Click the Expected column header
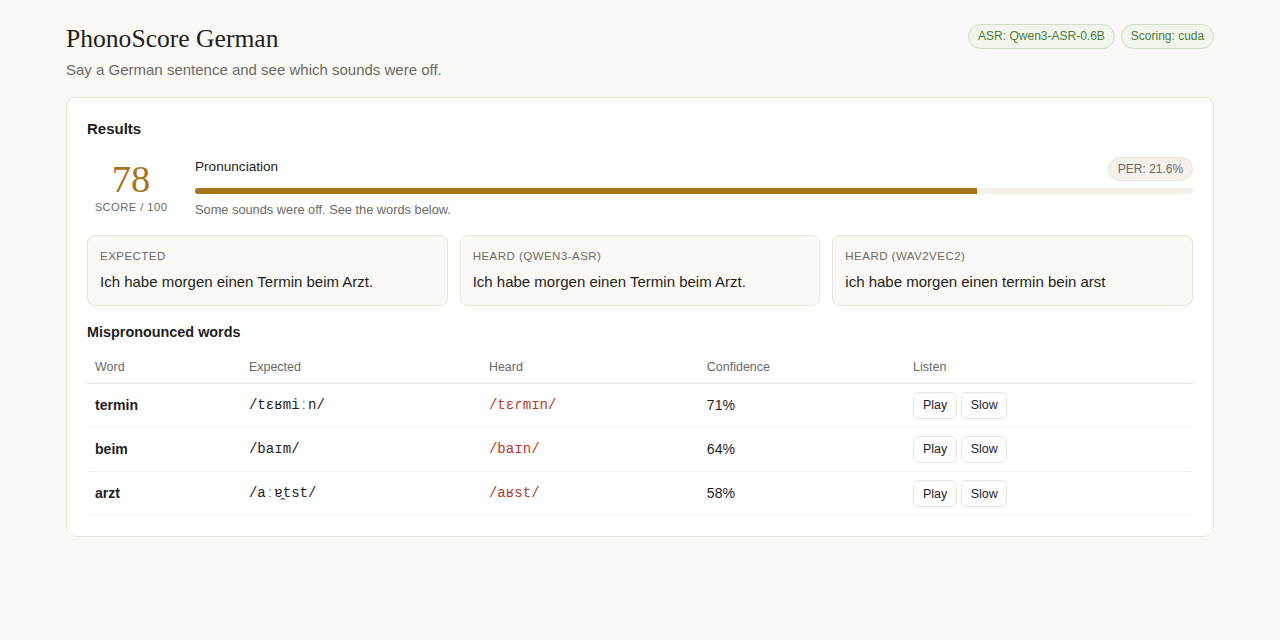Viewport: 1280px width, 640px height. [275, 367]
